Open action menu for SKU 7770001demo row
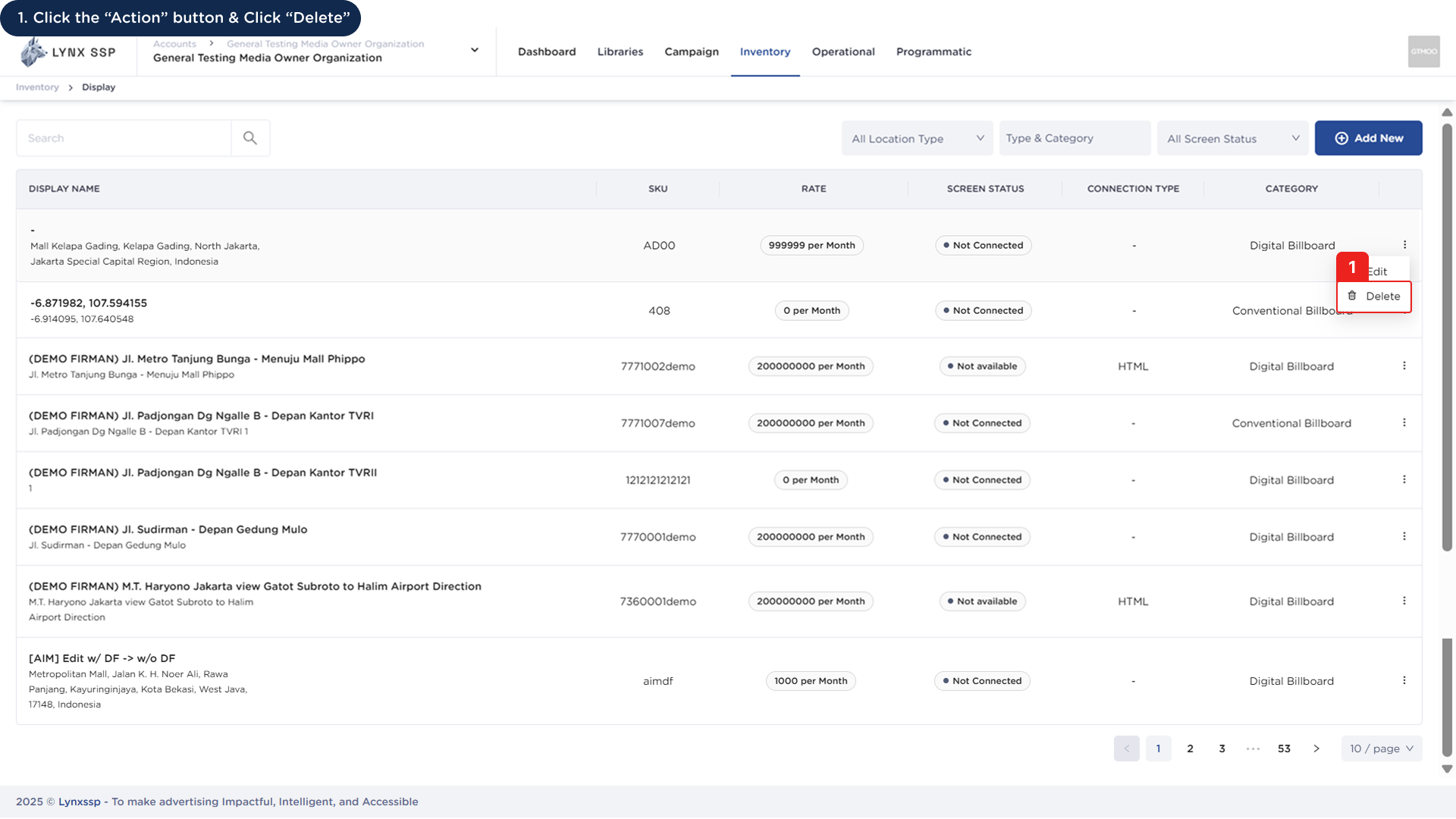The width and height of the screenshot is (1456, 819). tap(1404, 536)
